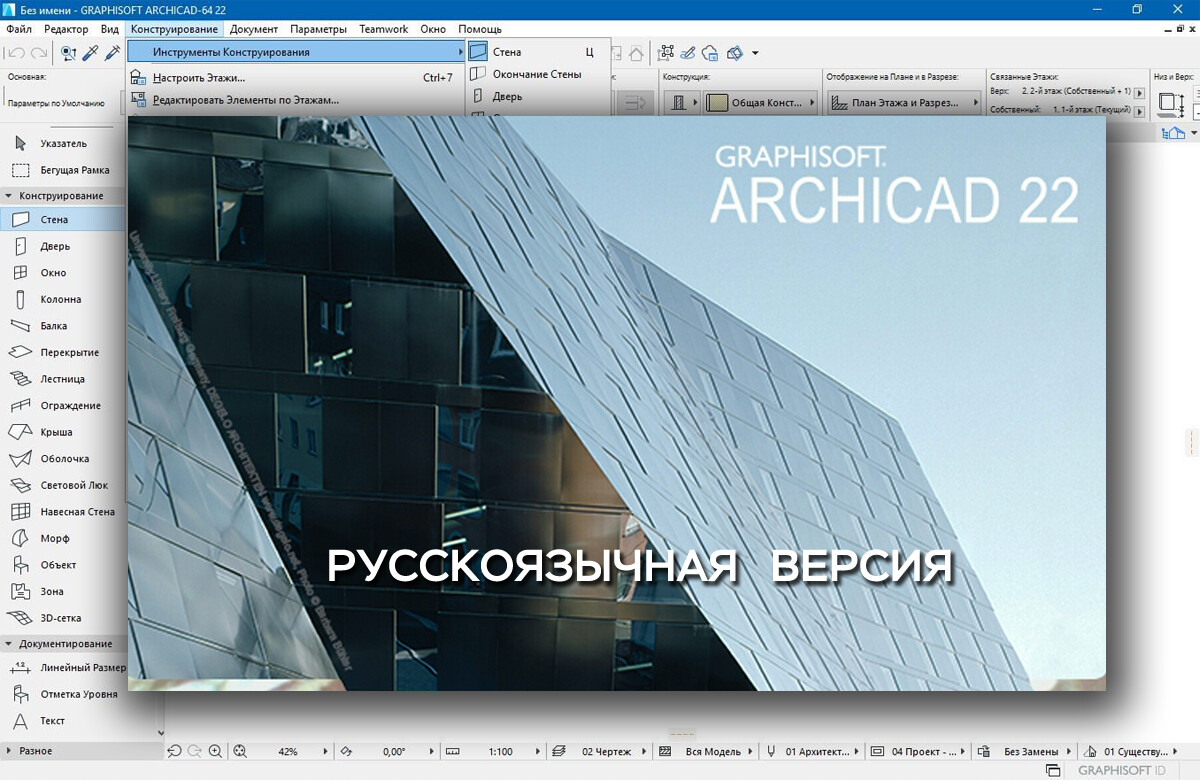
Task: Select the 3D-сетка mesh tool
Action: (x=60, y=618)
